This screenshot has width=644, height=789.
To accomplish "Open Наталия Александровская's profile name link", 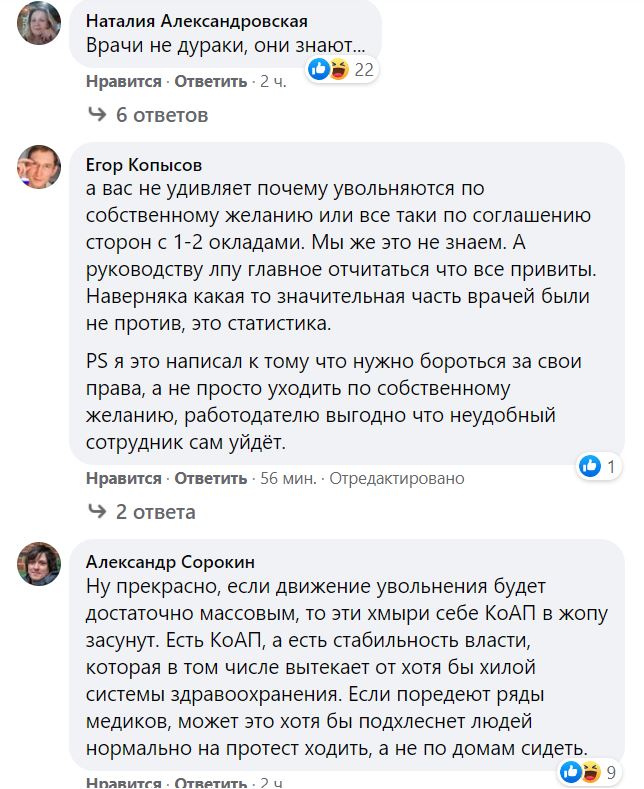I will pos(197,21).
